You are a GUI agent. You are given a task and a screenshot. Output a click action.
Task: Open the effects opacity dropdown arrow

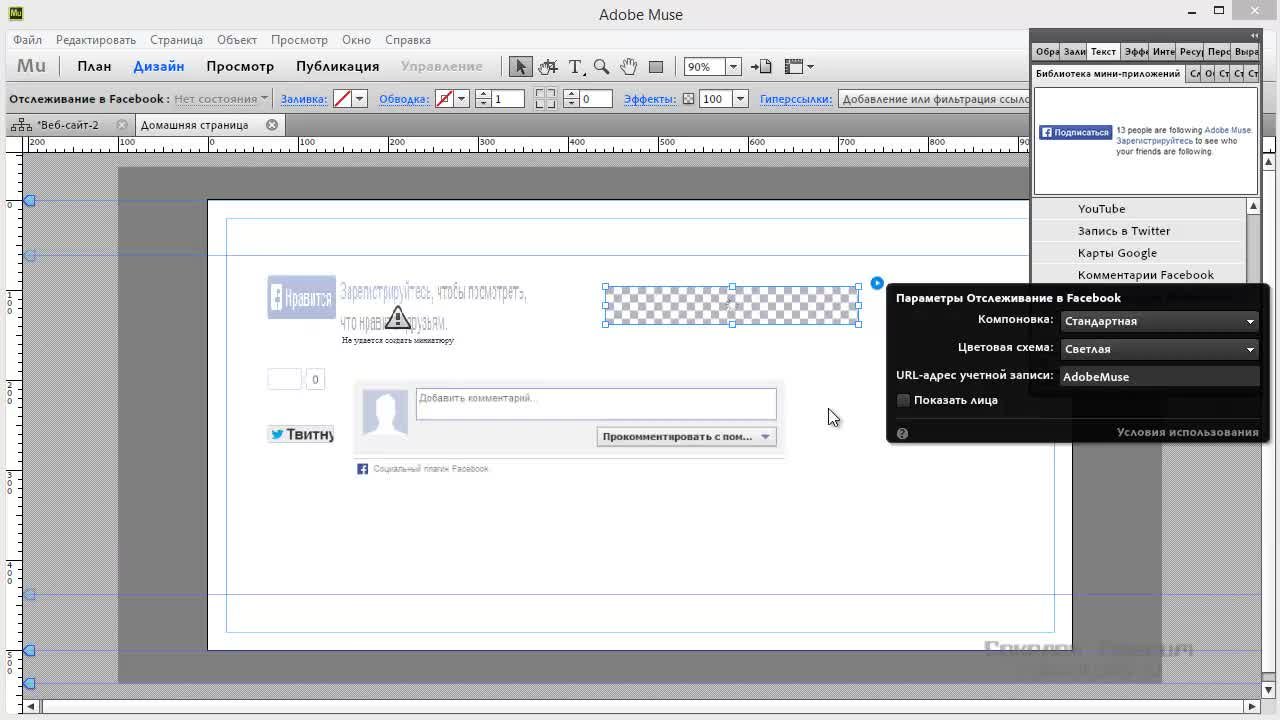740,99
